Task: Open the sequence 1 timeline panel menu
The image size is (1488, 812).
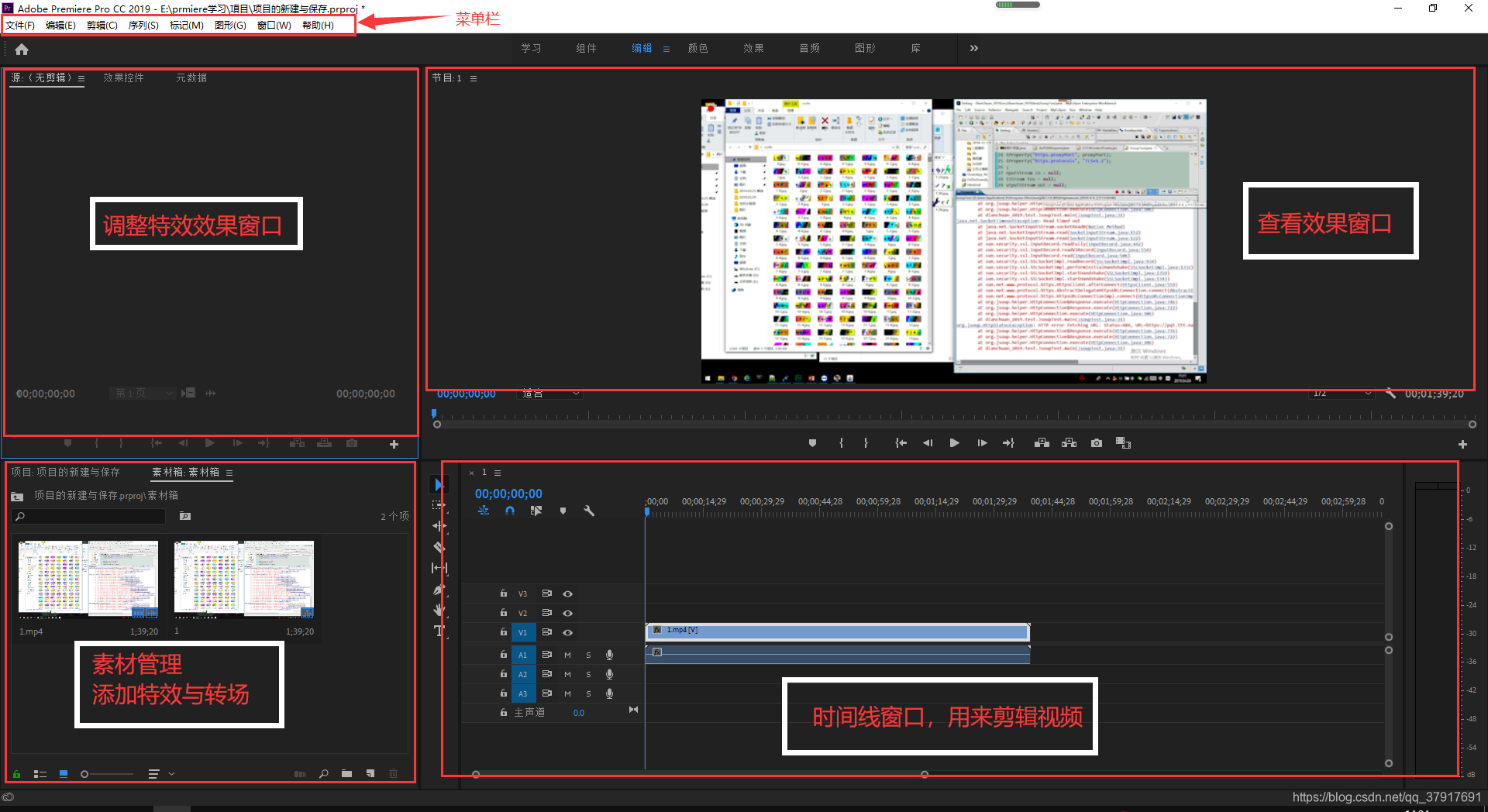Action: click(498, 473)
